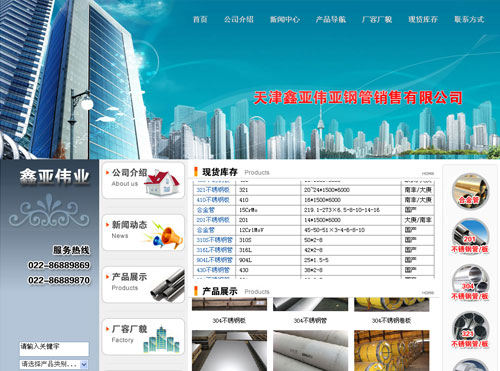500x371 pixels.
Task: Click the 合金管 round product icon
Action: coord(470,191)
